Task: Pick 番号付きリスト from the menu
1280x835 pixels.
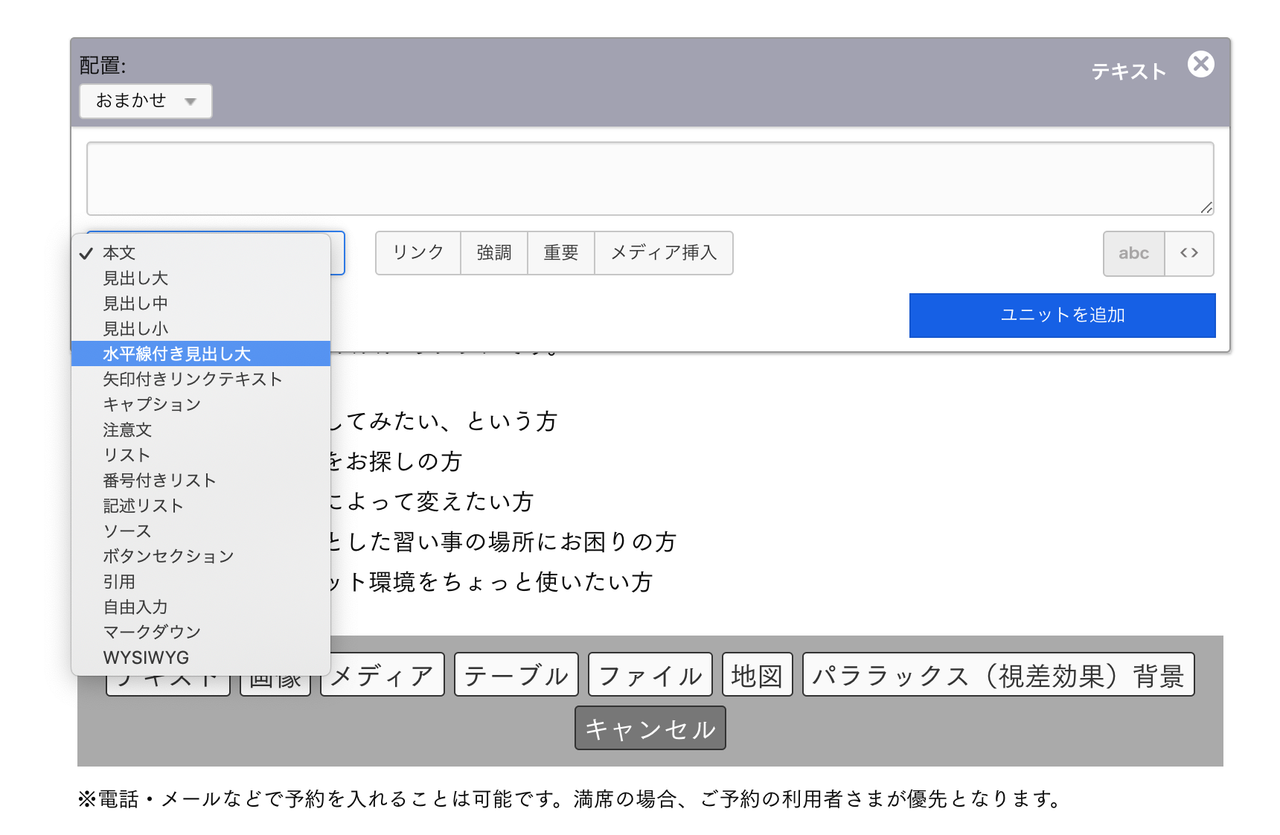Action: (160, 480)
